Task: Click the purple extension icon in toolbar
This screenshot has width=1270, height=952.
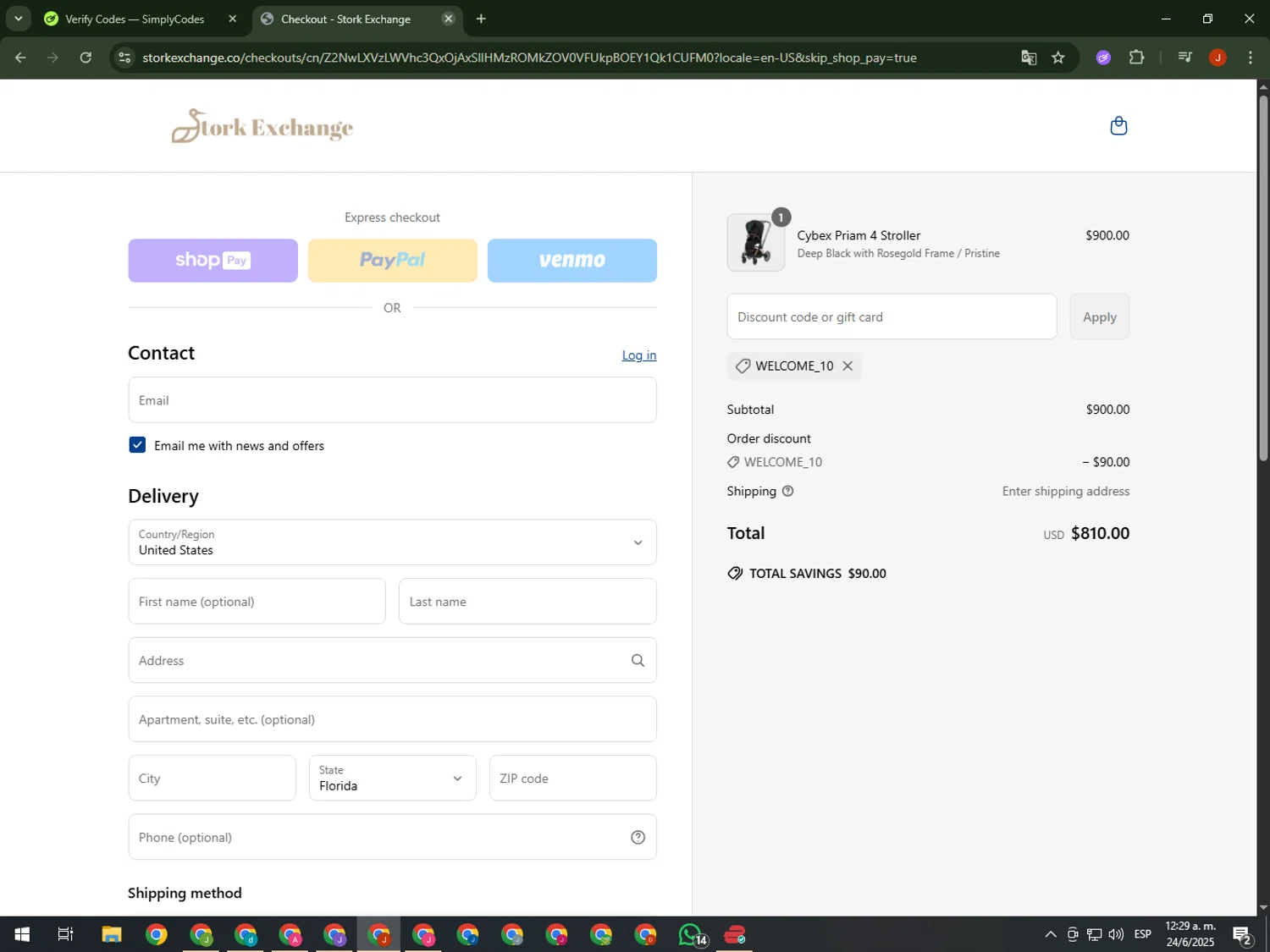Action: tap(1103, 58)
